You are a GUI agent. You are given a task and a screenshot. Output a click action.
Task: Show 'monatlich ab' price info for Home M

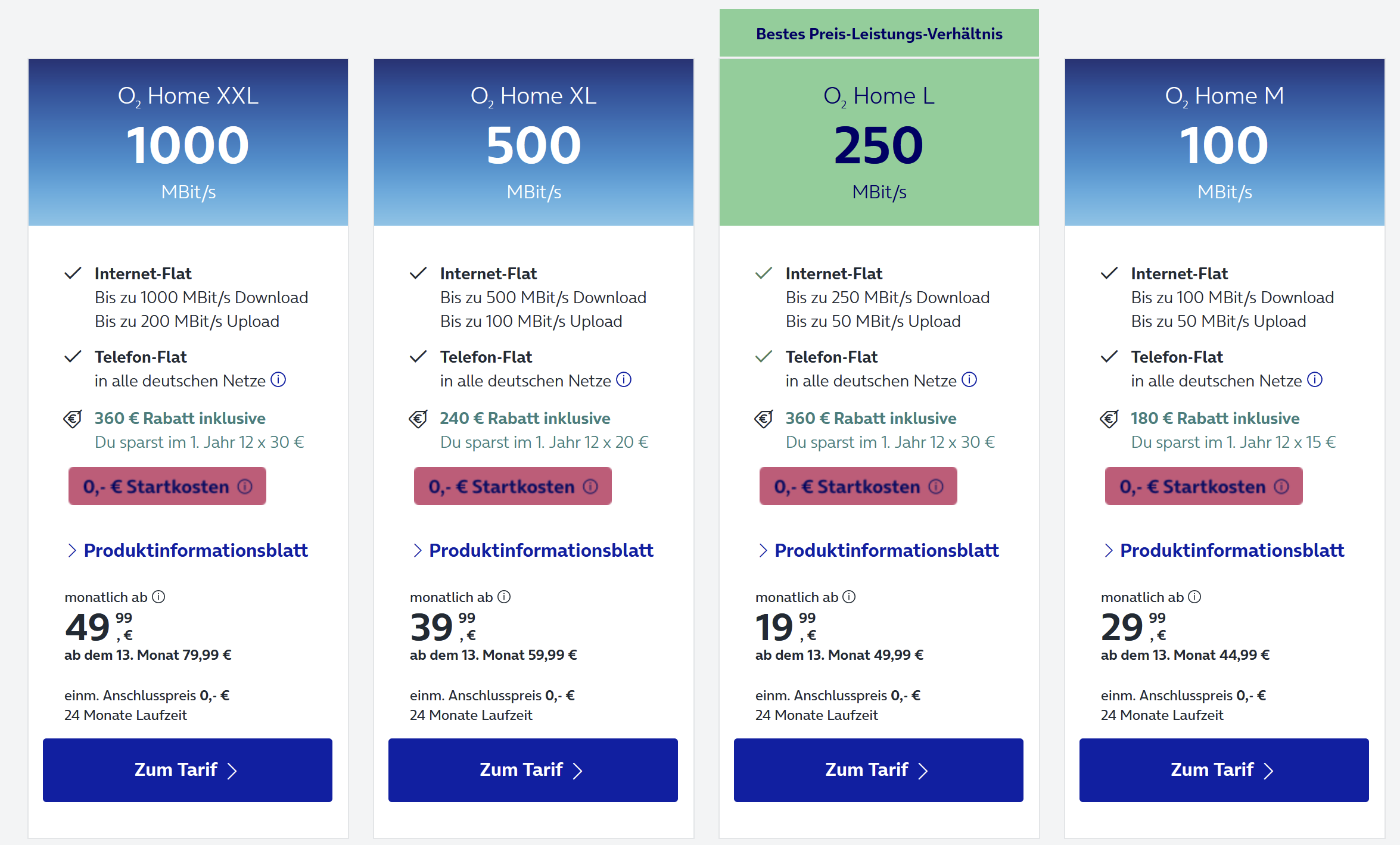(x=1194, y=597)
